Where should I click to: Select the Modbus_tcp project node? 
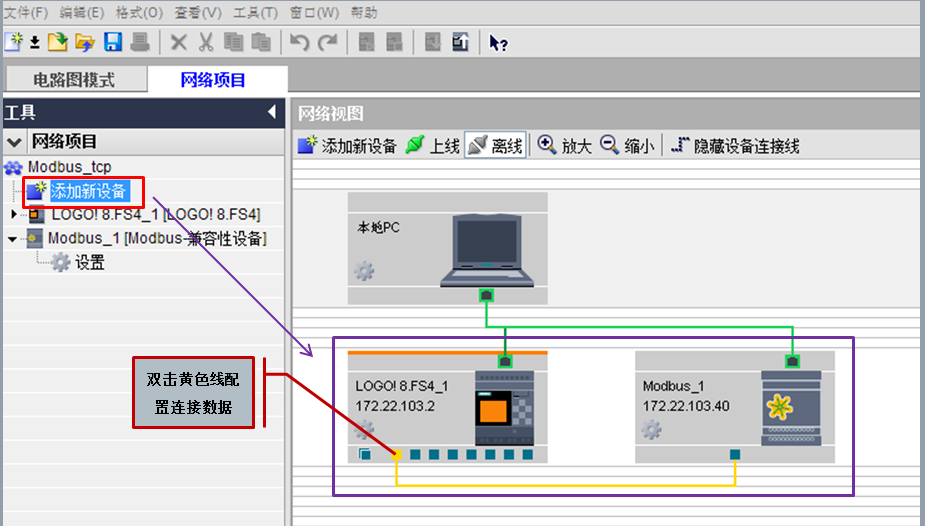[70, 167]
